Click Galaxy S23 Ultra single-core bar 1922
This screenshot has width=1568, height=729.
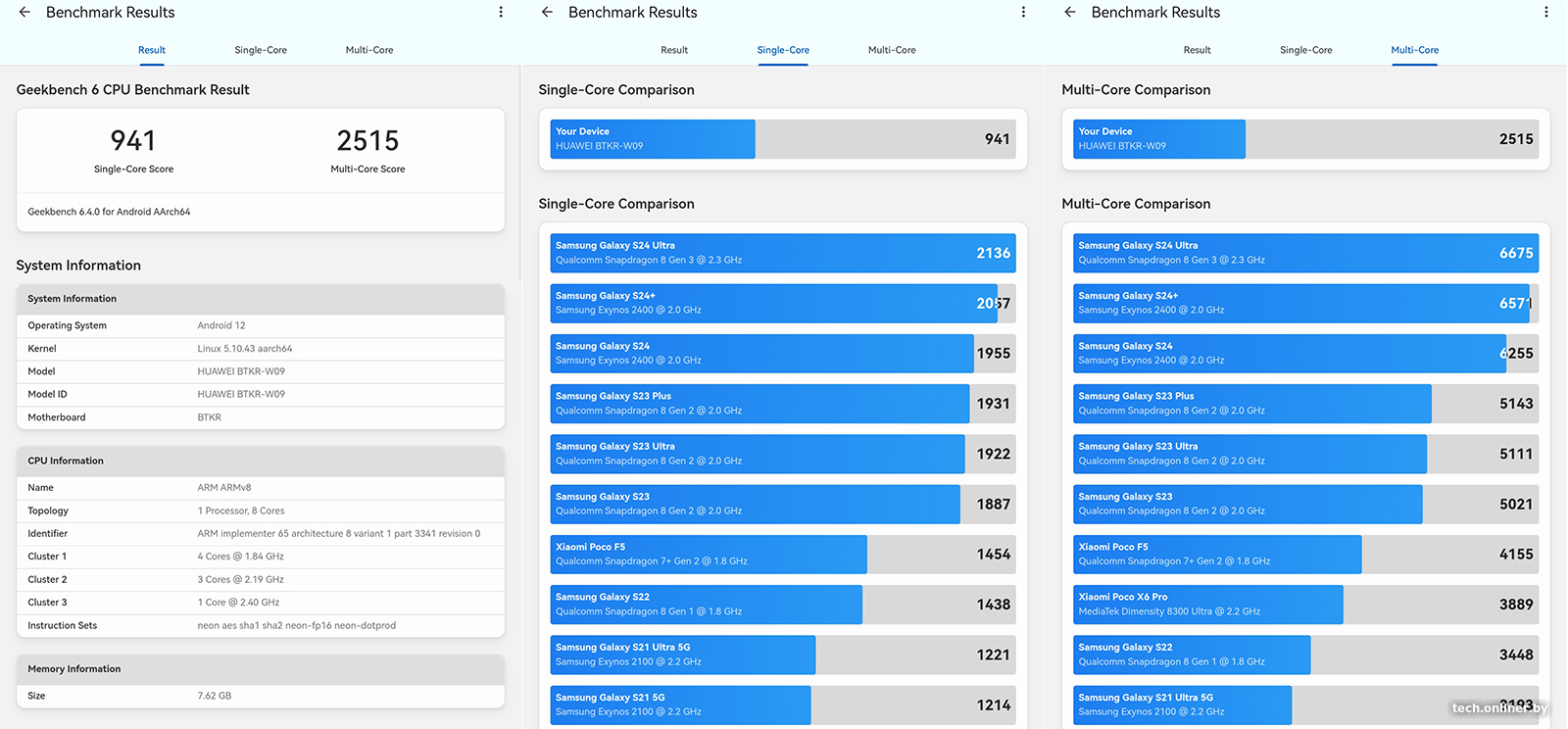(783, 454)
